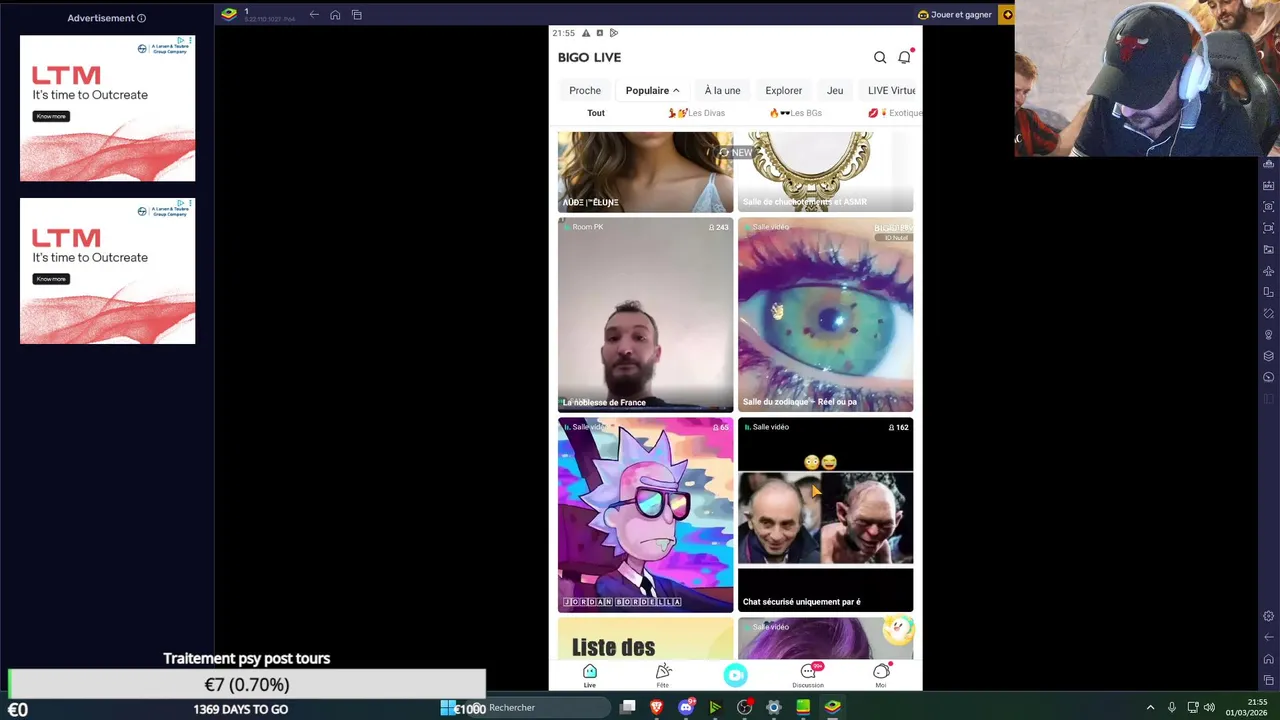Screen dimensions: 1280x720
Task: Open the multi-instance layers icon in sidebar
Action: point(1269,356)
